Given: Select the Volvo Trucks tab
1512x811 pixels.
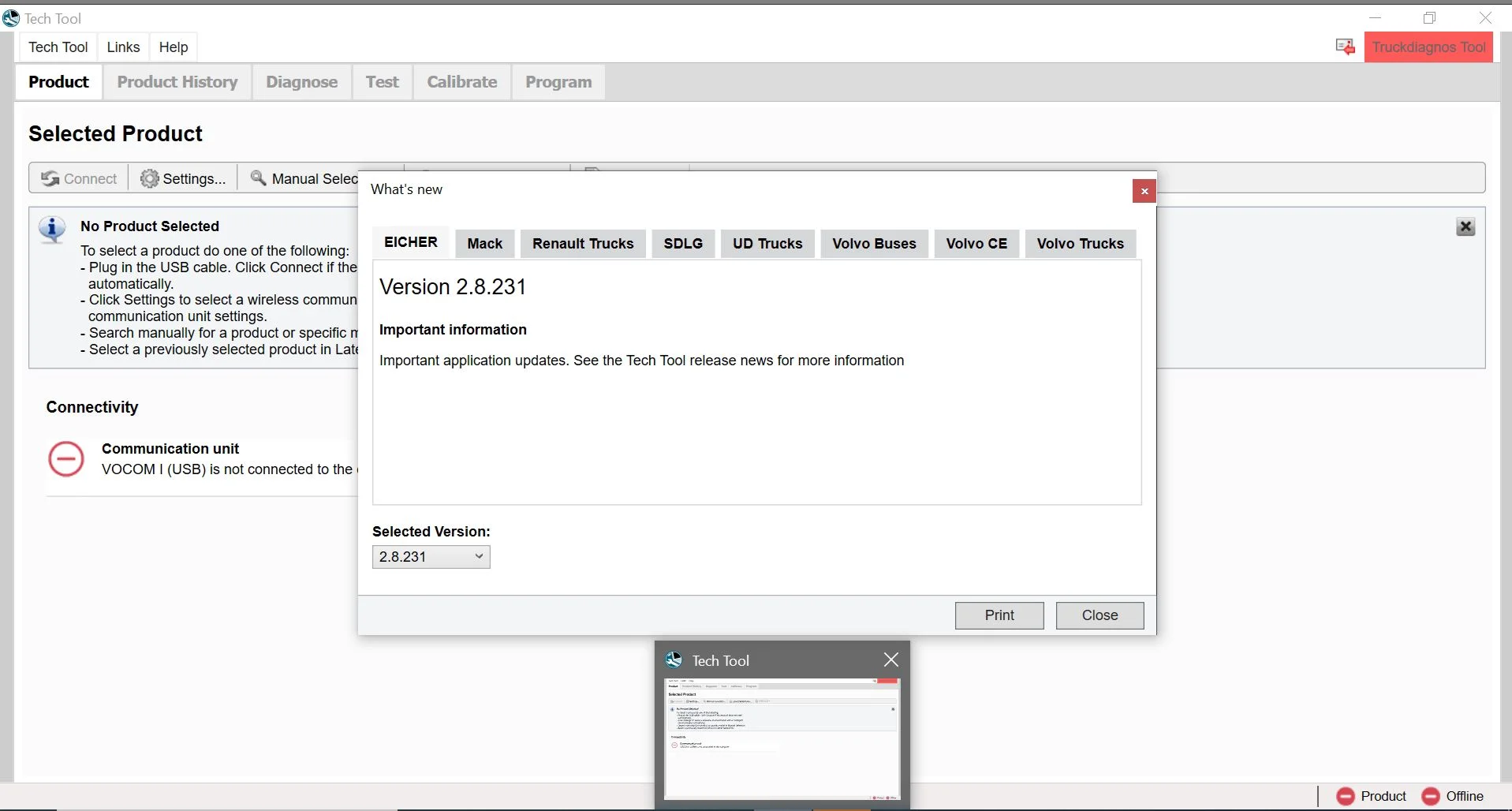Looking at the screenshot, I should tap(1080, 244).
